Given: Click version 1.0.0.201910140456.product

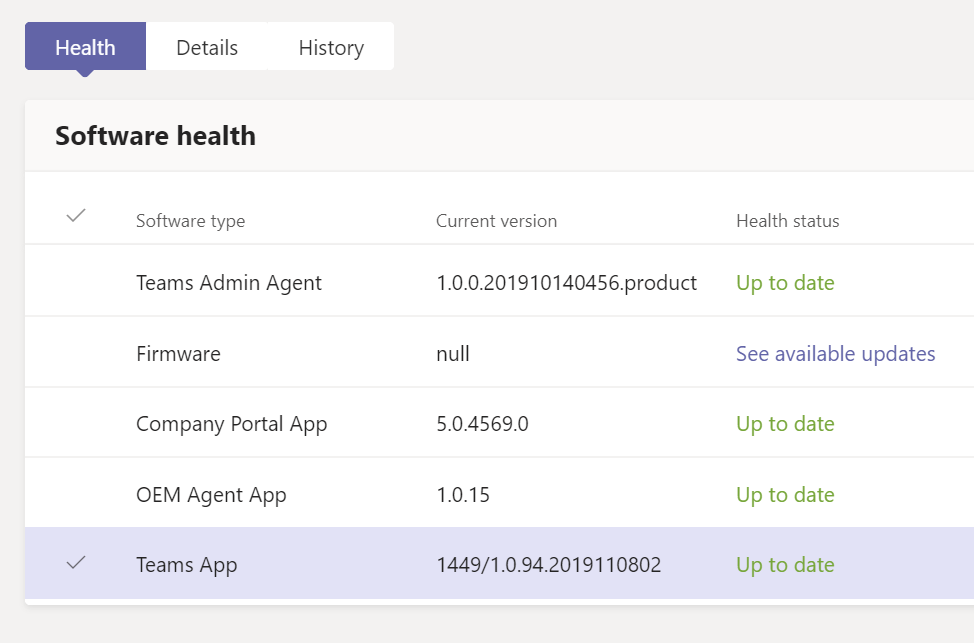Looking at the screenshot, I should (x=567, y=283).
